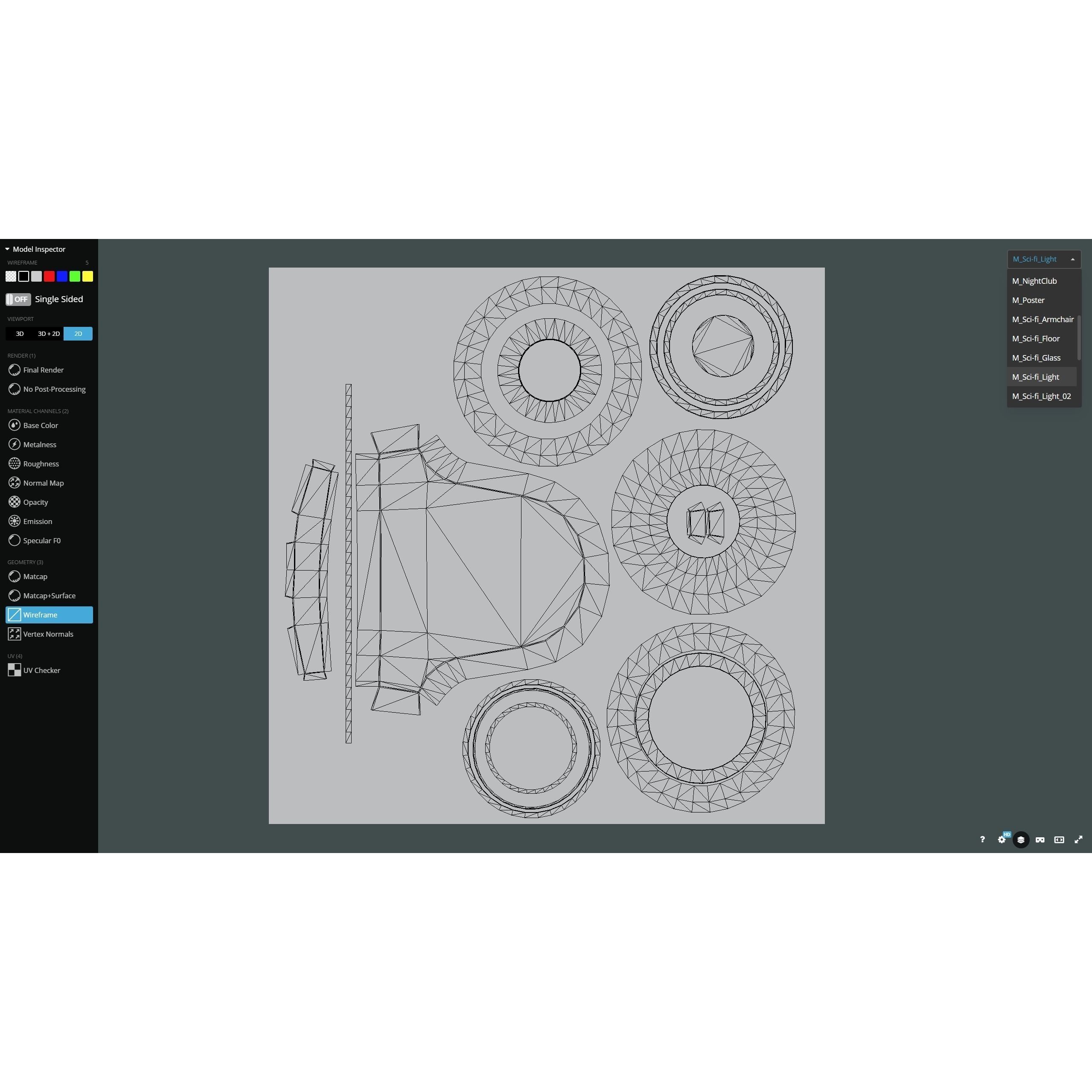
Task: Click the Vertex Normals icon
Action: (x=14, y=634)
